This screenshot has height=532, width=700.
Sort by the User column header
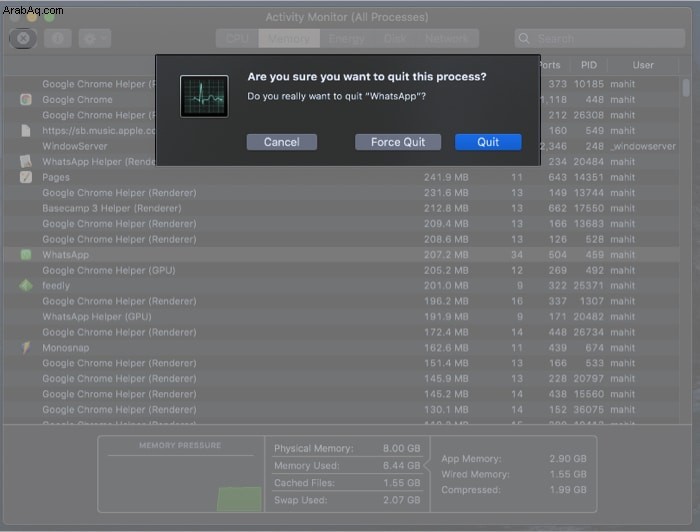coord(642,65)
